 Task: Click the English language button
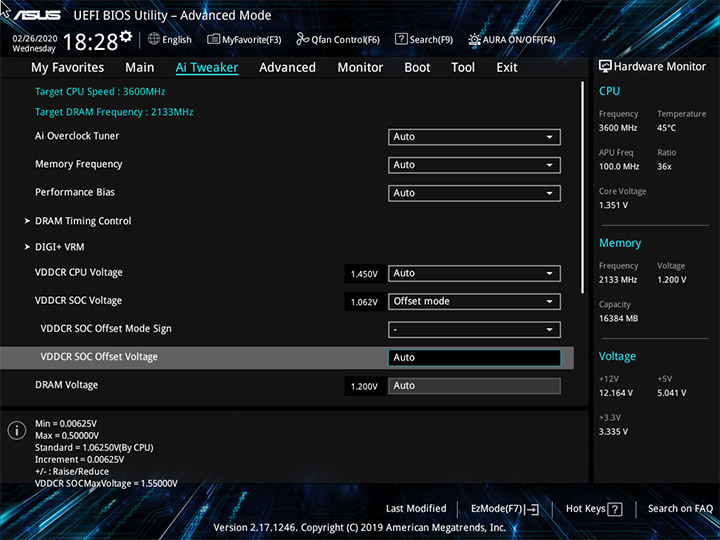pyautogui.click(x=169, y=39)
